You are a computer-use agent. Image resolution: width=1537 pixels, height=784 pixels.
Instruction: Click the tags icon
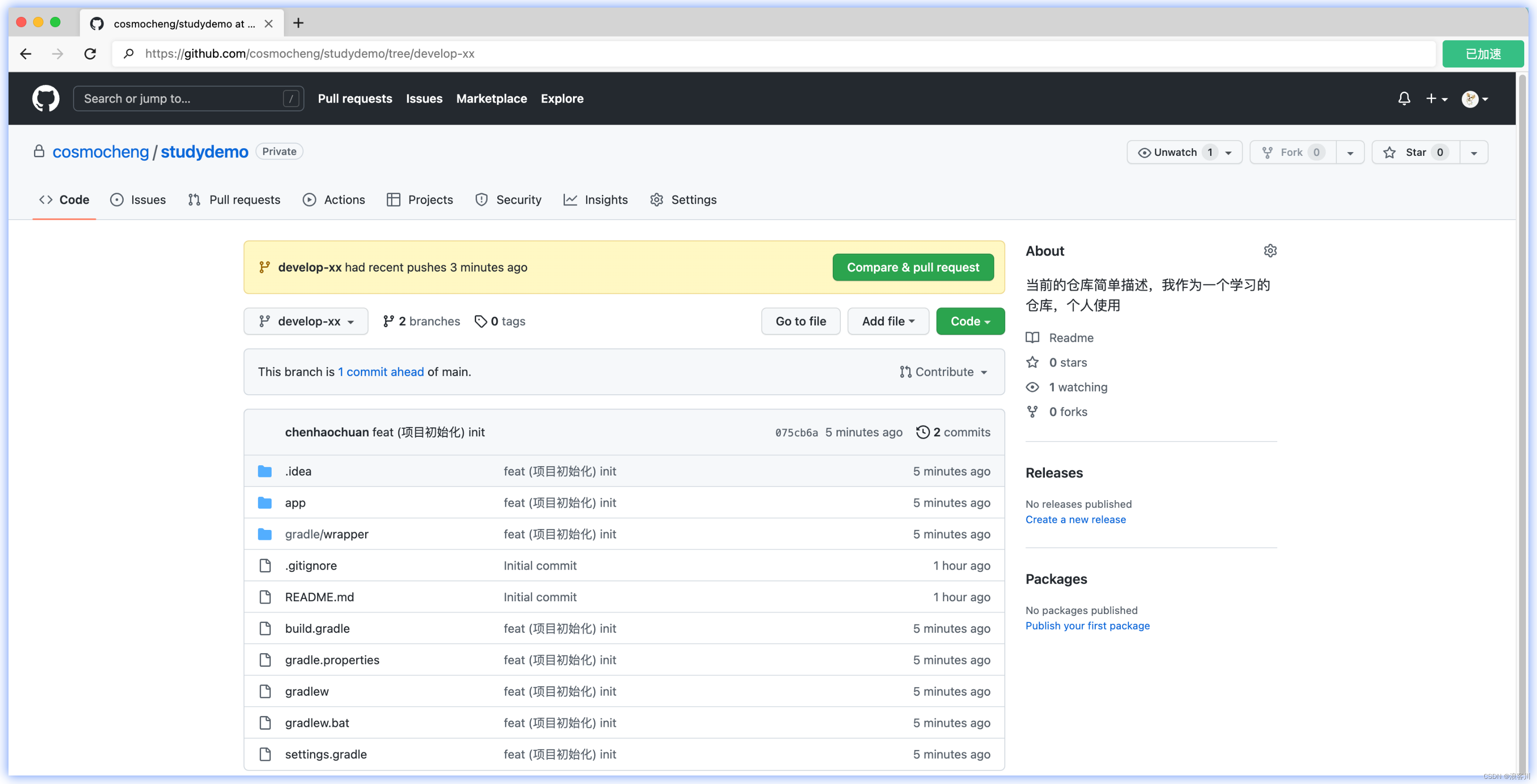(480, 321)
